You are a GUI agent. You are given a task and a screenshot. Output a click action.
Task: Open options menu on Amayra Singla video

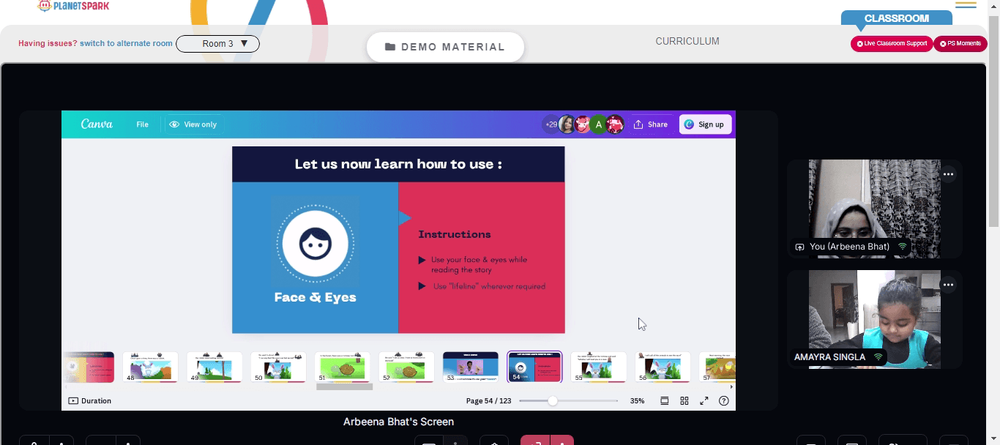tap(948, 285)
